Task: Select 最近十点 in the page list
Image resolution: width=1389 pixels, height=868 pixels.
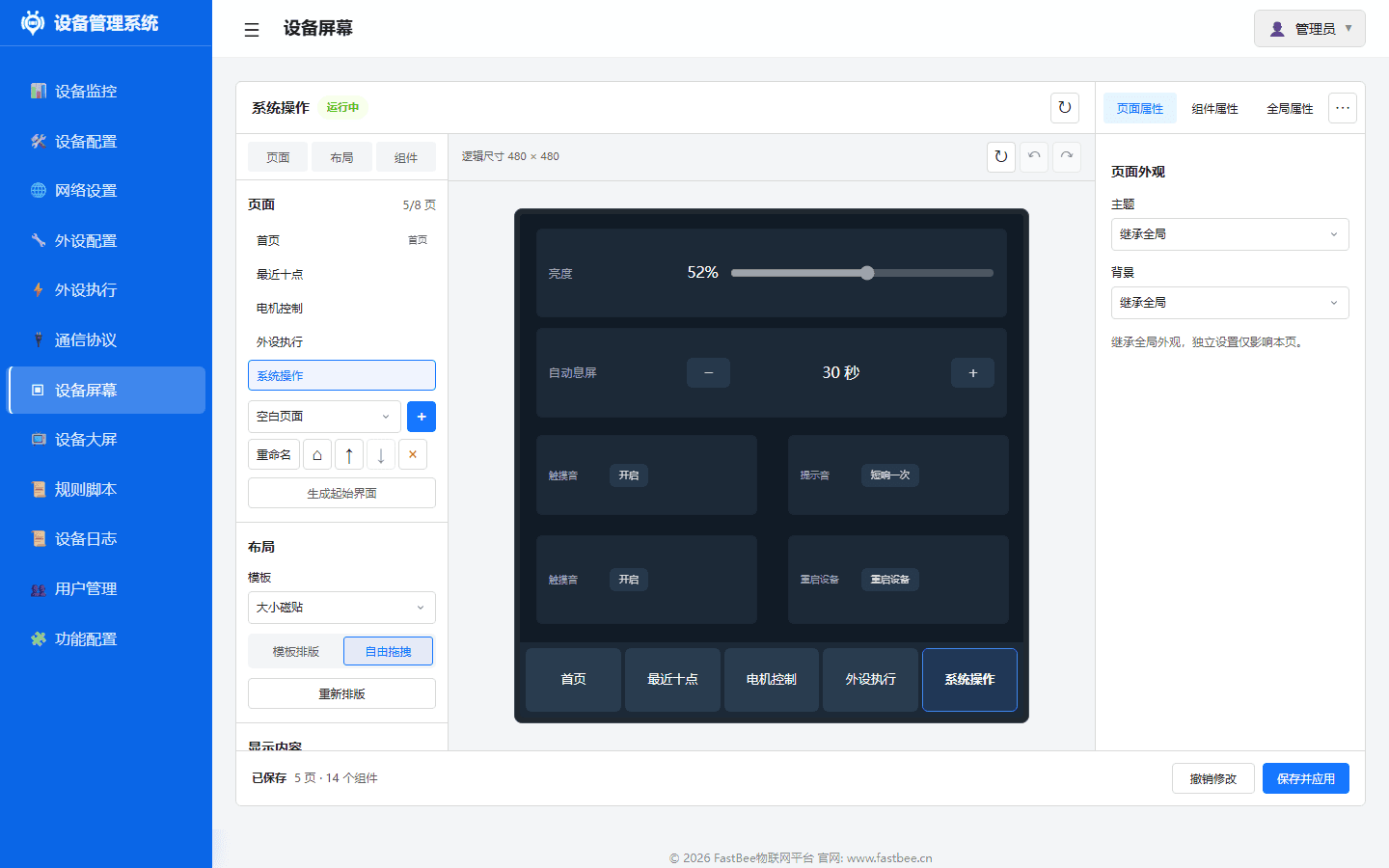Action: [341, 274]
